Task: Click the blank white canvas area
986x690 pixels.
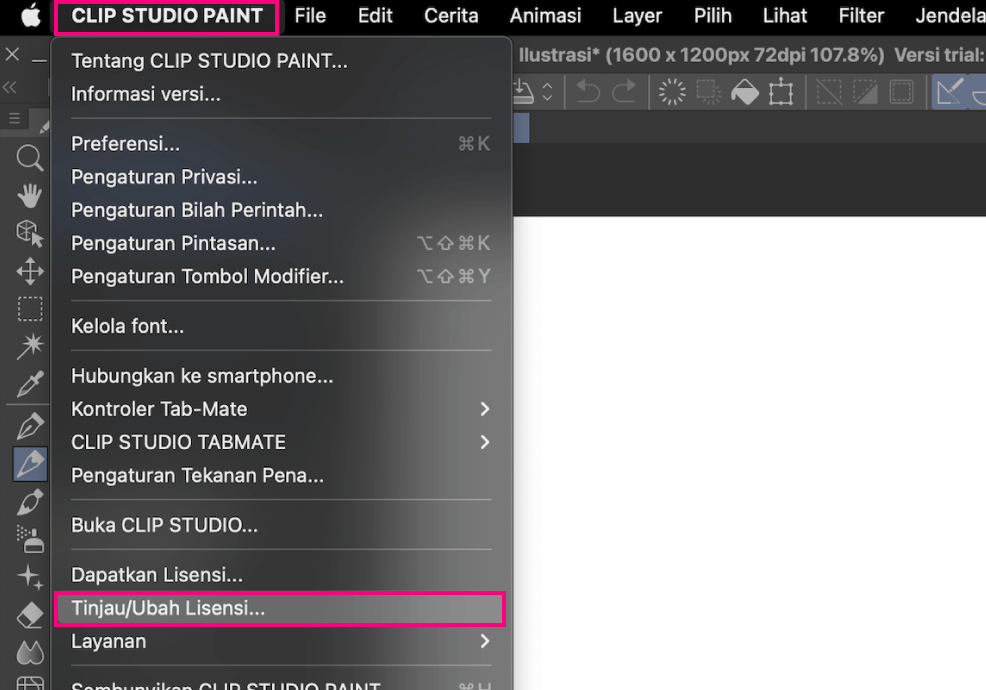Action: click(750, 450)
